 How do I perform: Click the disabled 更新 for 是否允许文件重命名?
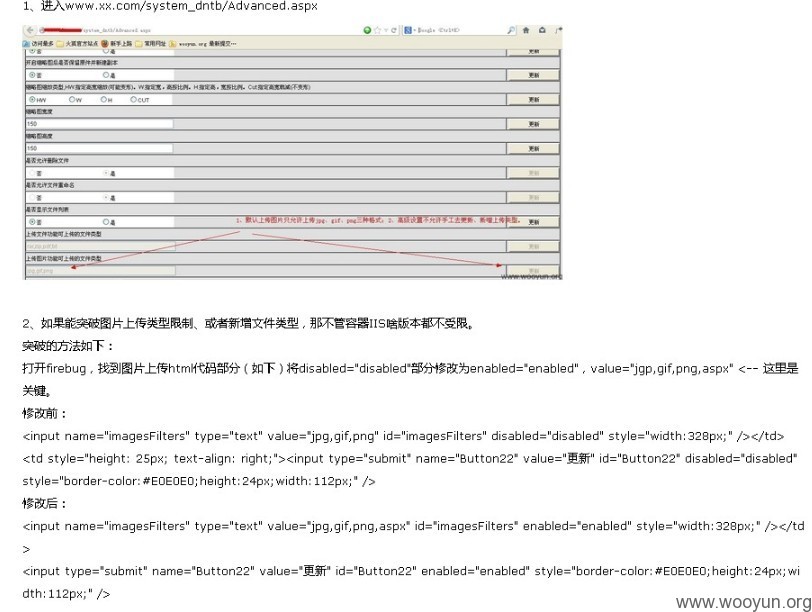coord(533,197)
